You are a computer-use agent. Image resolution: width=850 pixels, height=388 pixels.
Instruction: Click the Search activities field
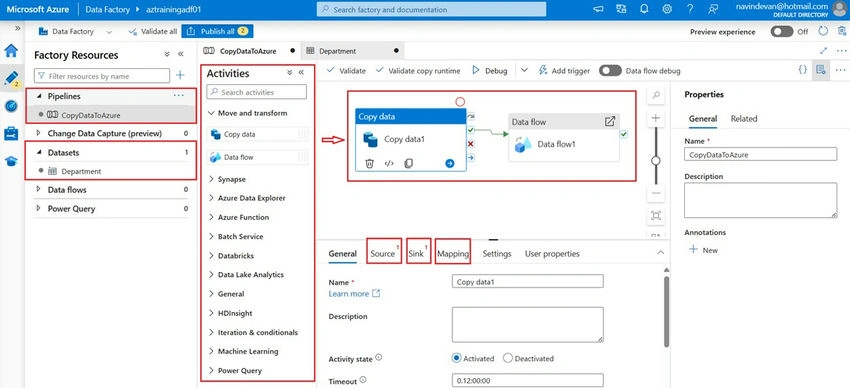coord(256,92)
